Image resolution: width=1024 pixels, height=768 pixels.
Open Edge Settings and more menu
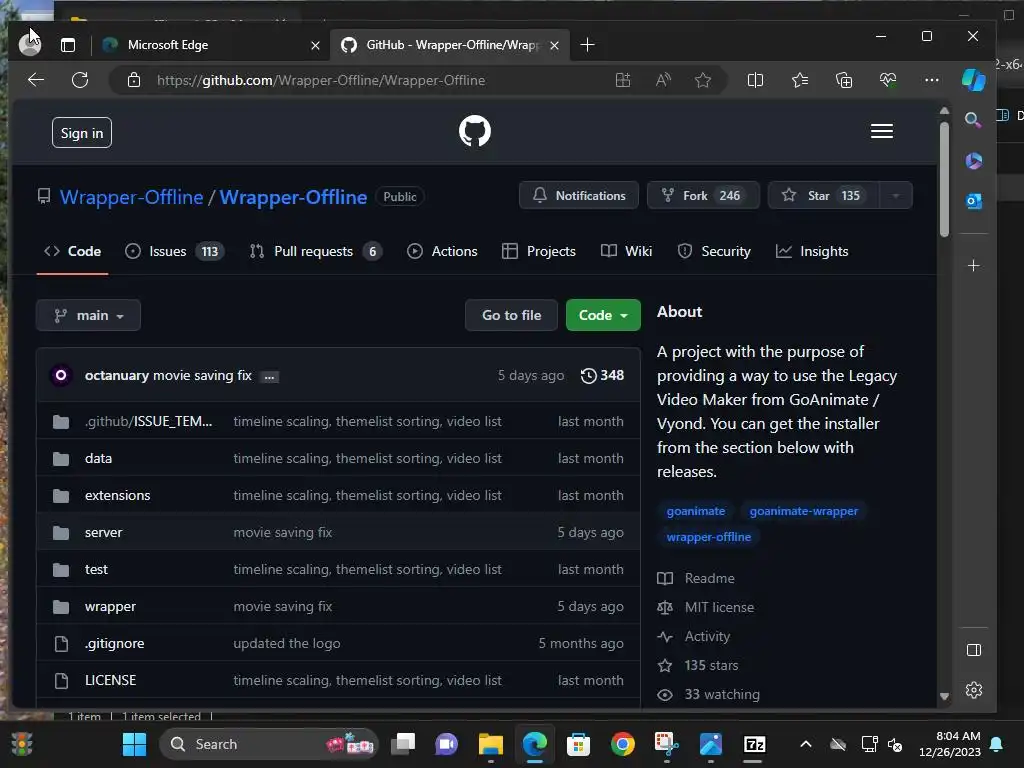[x=932, y=80]
